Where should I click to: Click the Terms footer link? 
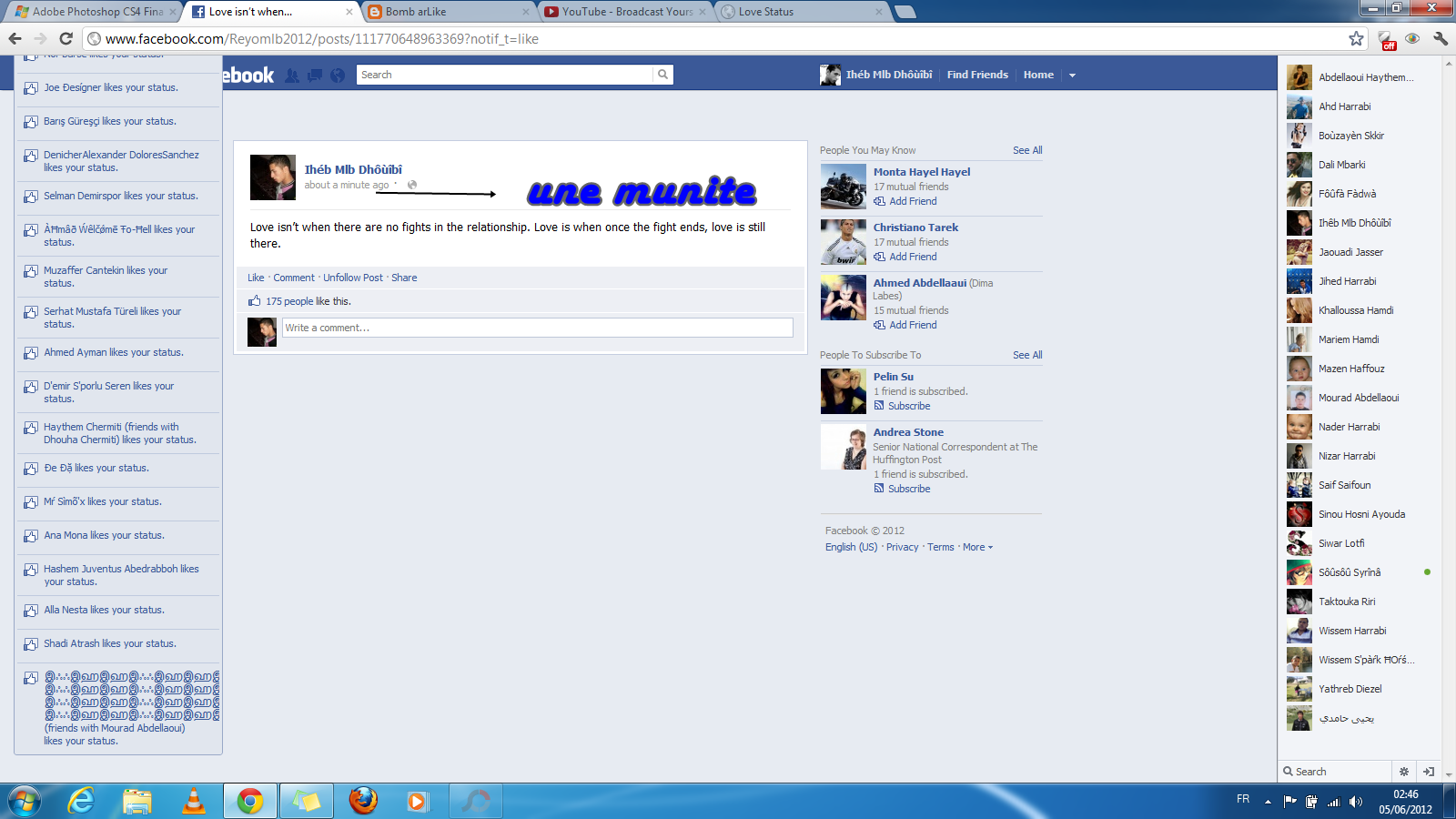[941, 547]
